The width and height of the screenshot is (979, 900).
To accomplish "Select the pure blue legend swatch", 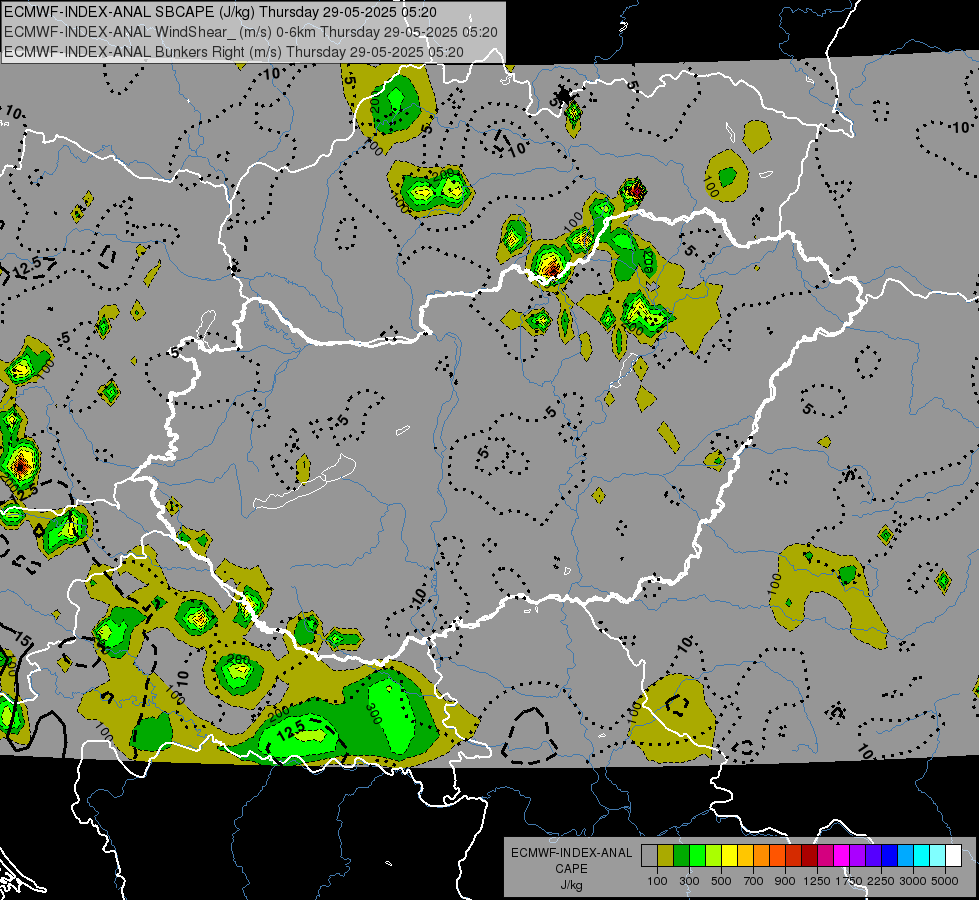I will [x=889, y=856].
